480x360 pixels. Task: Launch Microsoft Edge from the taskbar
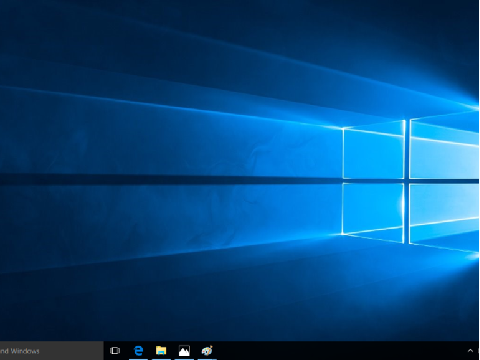tap(138, 350)
